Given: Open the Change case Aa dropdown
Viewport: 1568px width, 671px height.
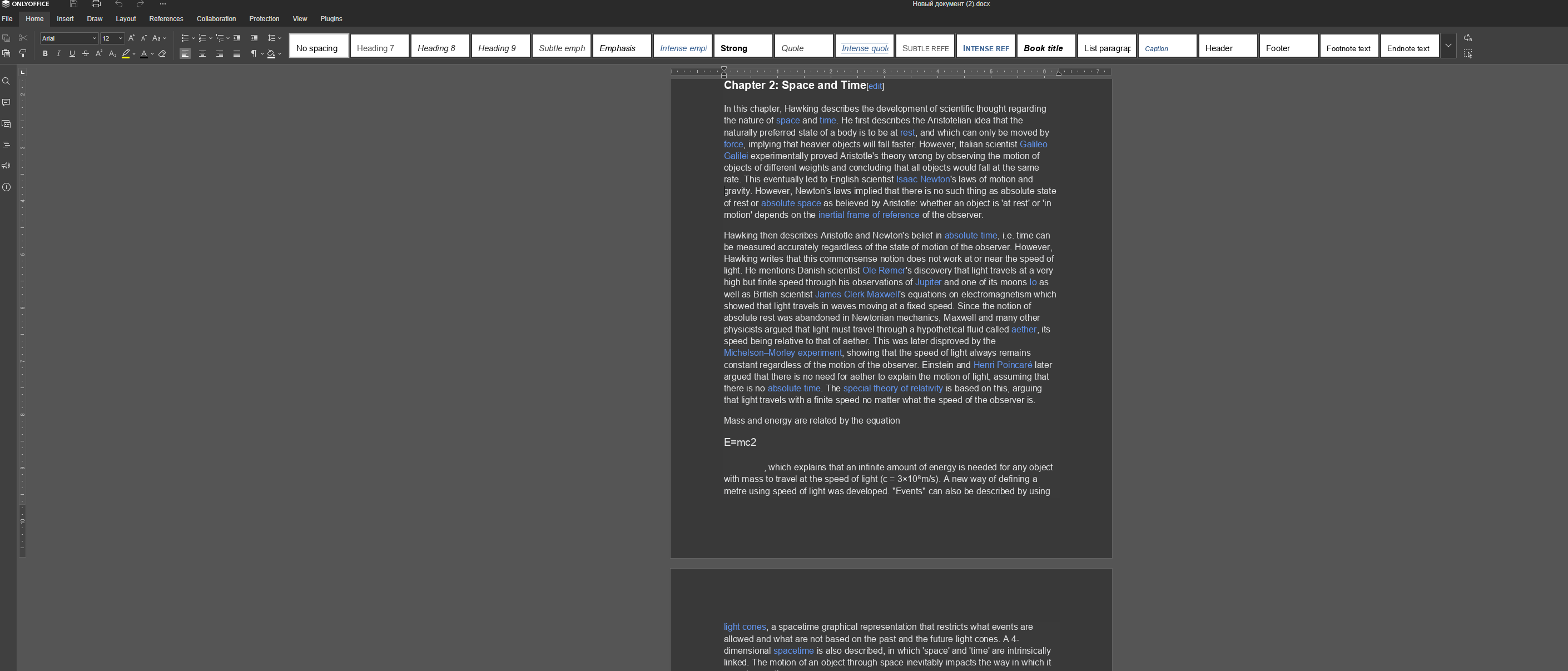Looking at the screenshot, I should [x=159, y=38].
